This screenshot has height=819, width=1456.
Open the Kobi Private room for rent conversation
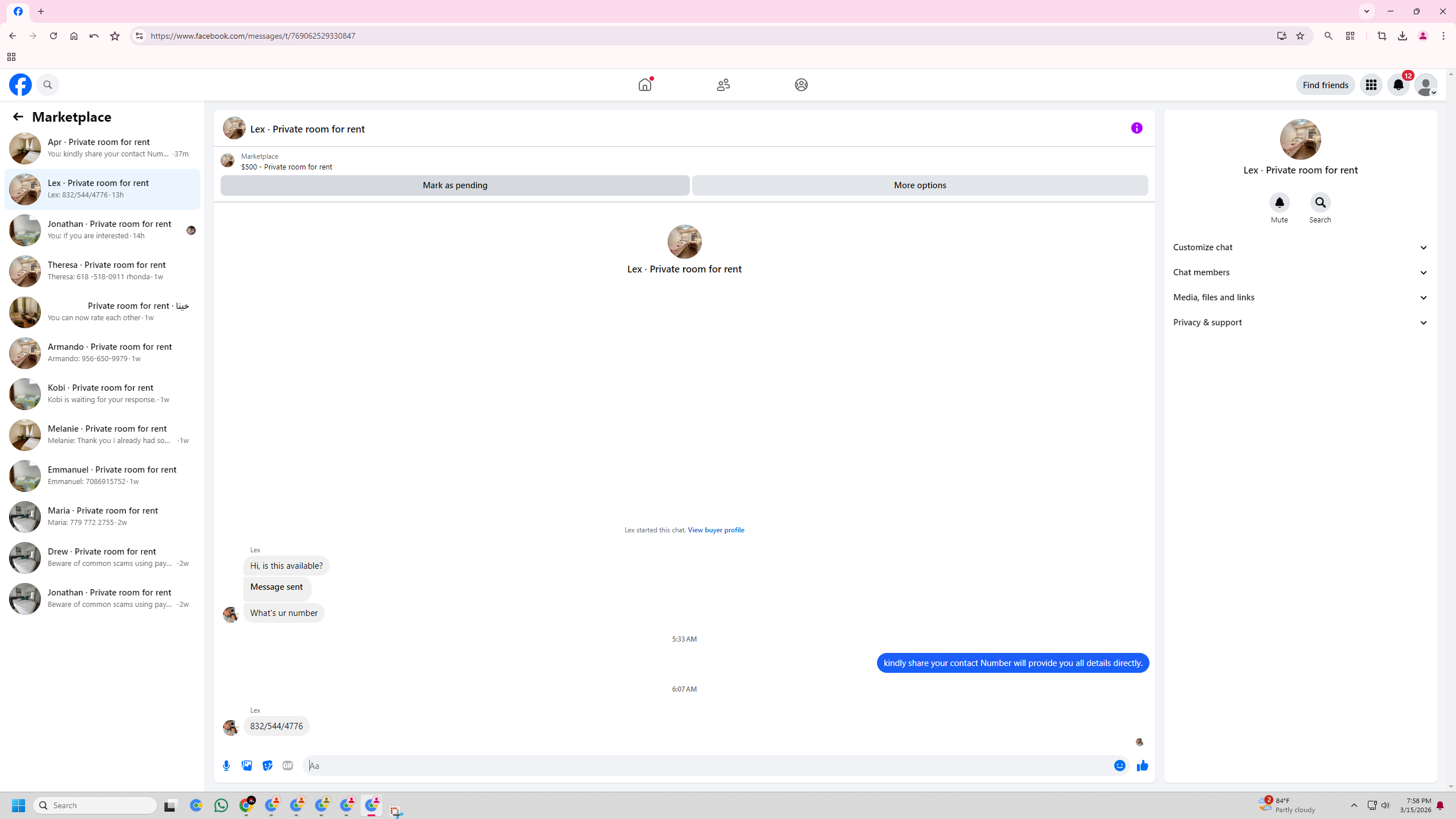[102, 394]
